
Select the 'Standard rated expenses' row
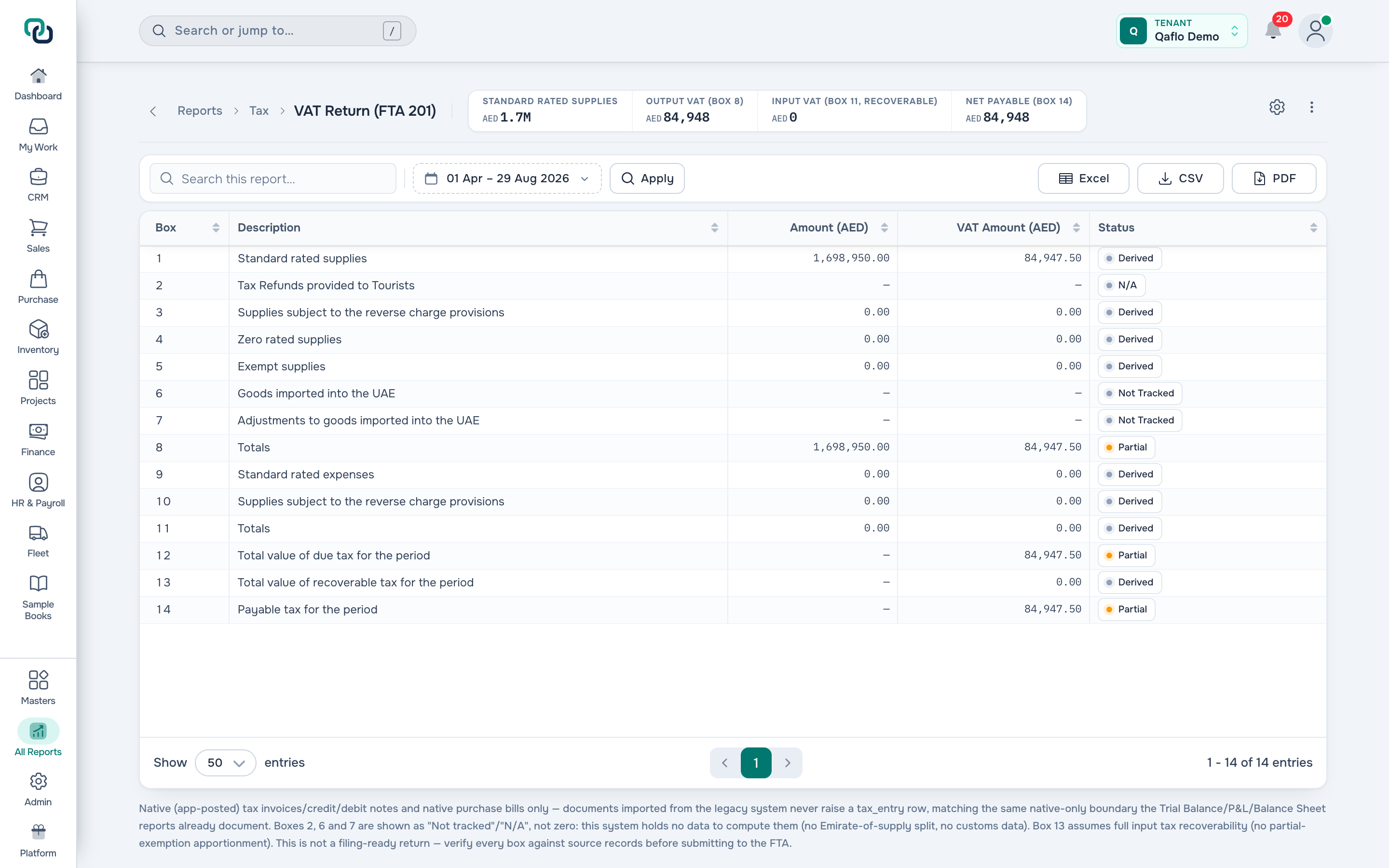point(733,474)
